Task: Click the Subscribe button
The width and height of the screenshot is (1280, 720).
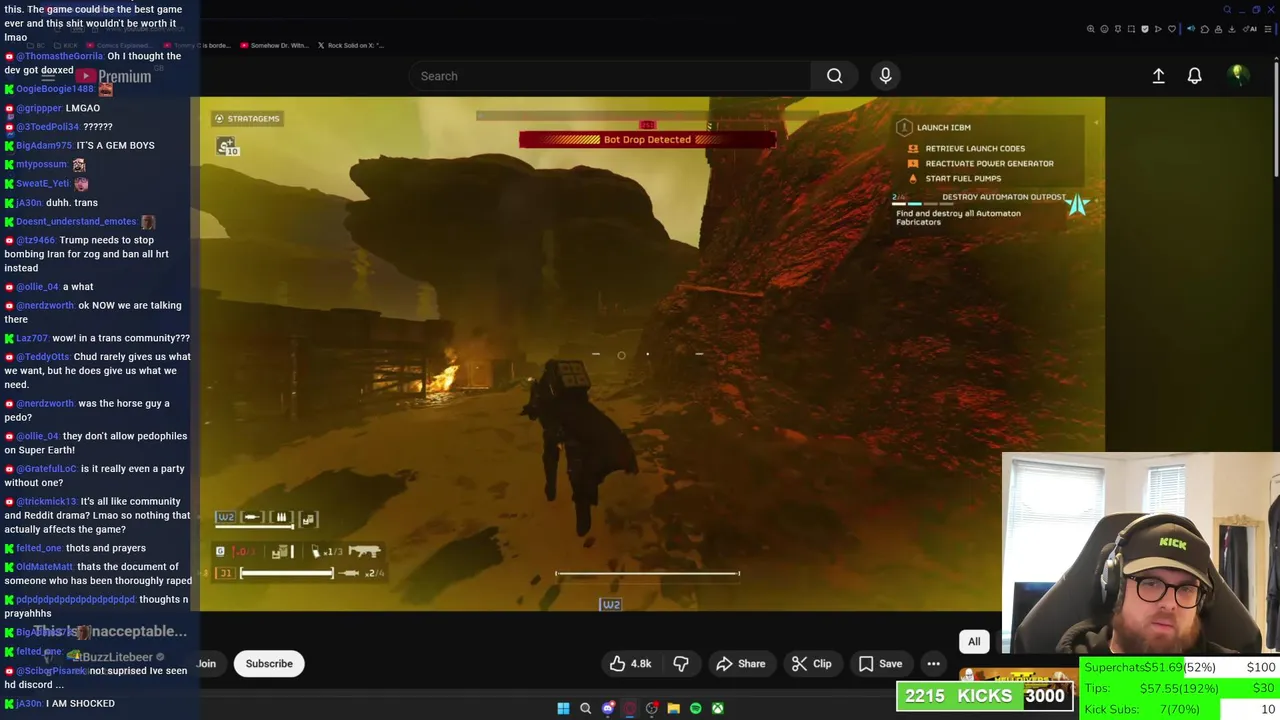Action: (x=269, y=664)
